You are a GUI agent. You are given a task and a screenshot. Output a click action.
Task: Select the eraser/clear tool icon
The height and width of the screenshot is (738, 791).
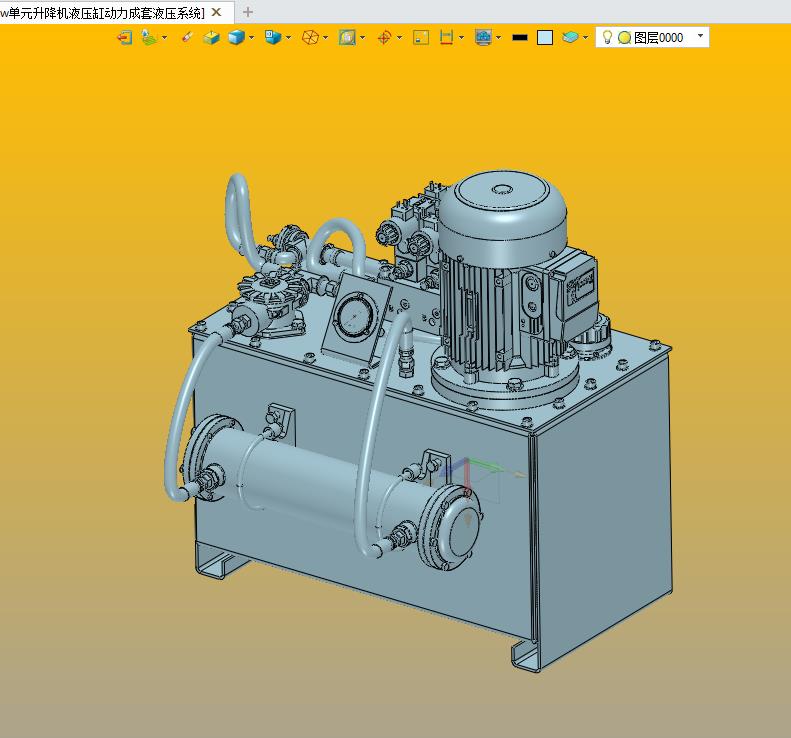coord(187,37)
